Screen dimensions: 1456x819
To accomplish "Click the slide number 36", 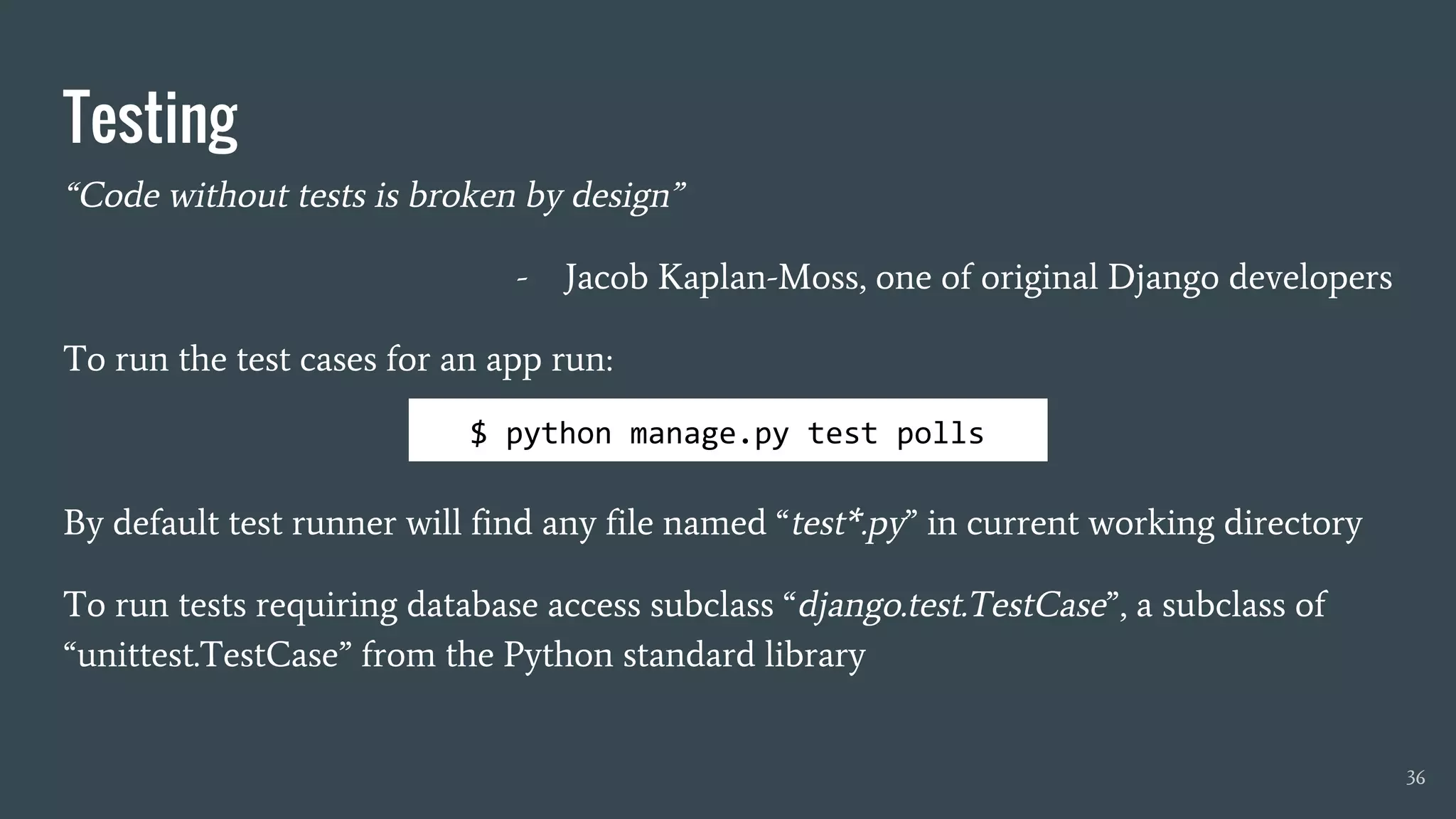I will pos(1415,778).
